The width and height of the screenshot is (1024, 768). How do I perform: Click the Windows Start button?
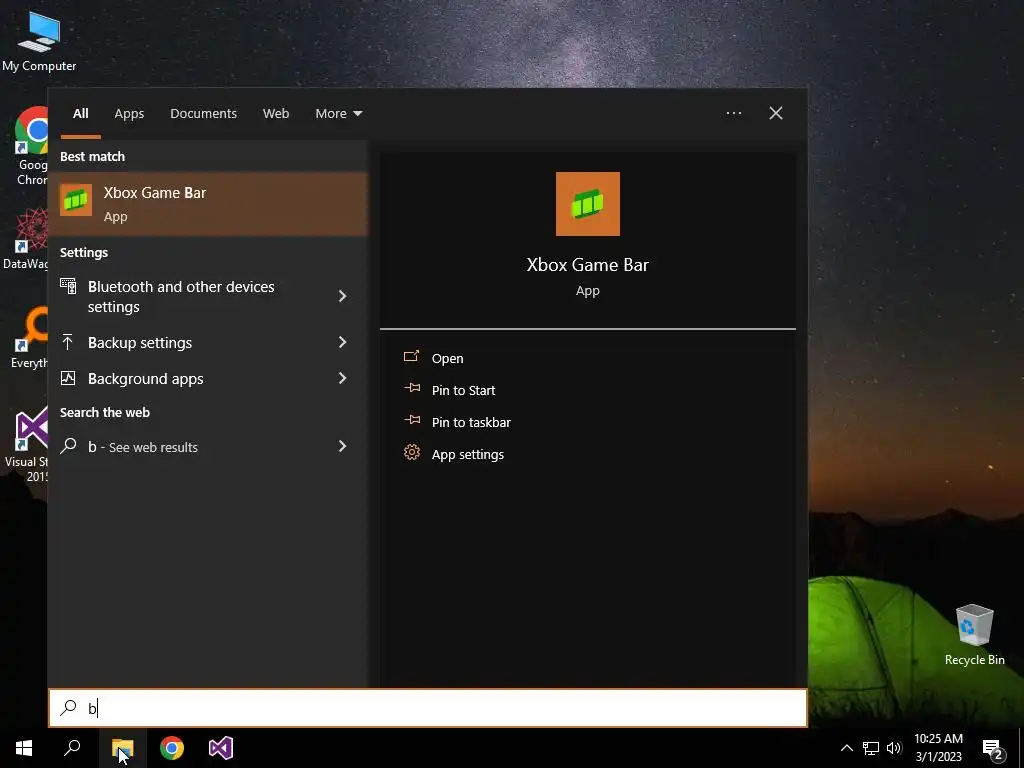pyautogui.click(x=24, y=748)
